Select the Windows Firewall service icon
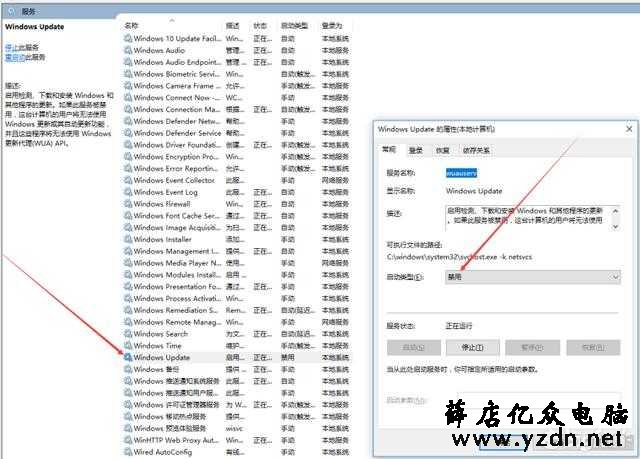The height and width of the screenshot is (459, 640). click(x=128, y=204)
